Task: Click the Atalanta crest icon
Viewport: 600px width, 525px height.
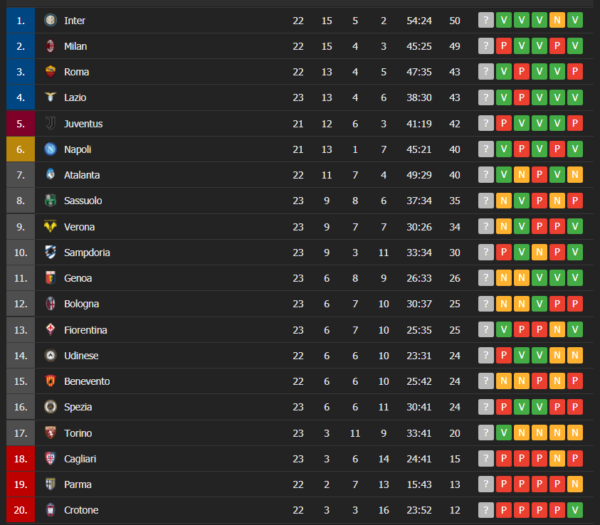Action: (50, 175)
